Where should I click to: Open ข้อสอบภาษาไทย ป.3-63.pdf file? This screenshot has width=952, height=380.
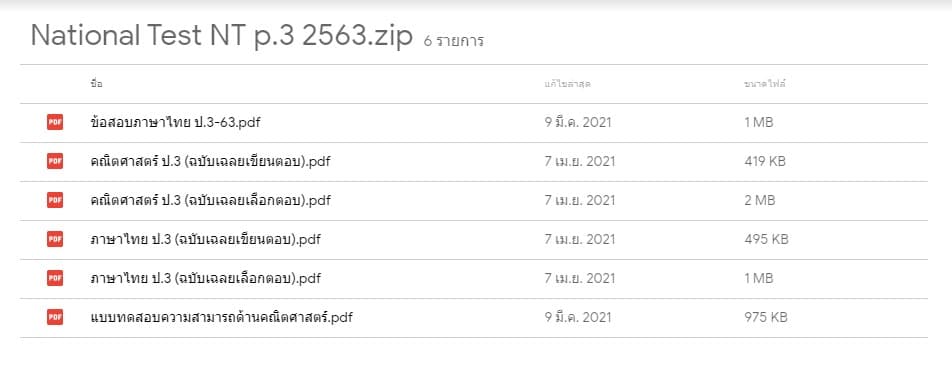[x=175, y=123]
